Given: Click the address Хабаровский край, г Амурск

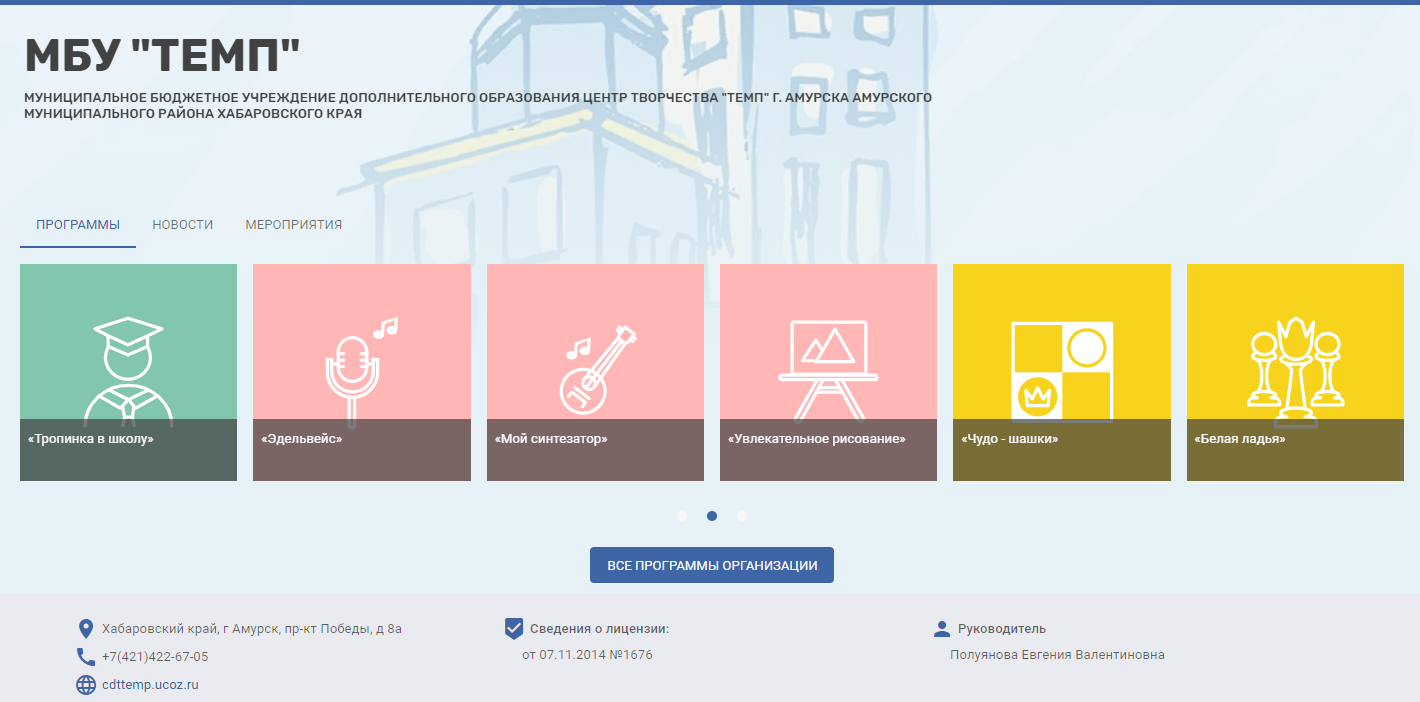Looking at the screenshot, I should click(252, 629).
